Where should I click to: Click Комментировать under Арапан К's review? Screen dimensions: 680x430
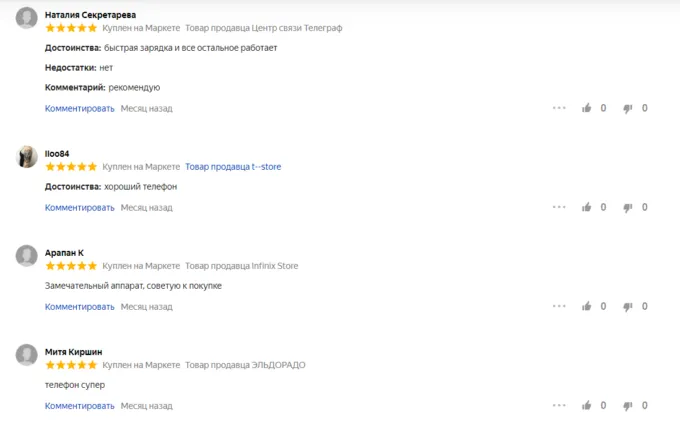click(x=80, y=307)
